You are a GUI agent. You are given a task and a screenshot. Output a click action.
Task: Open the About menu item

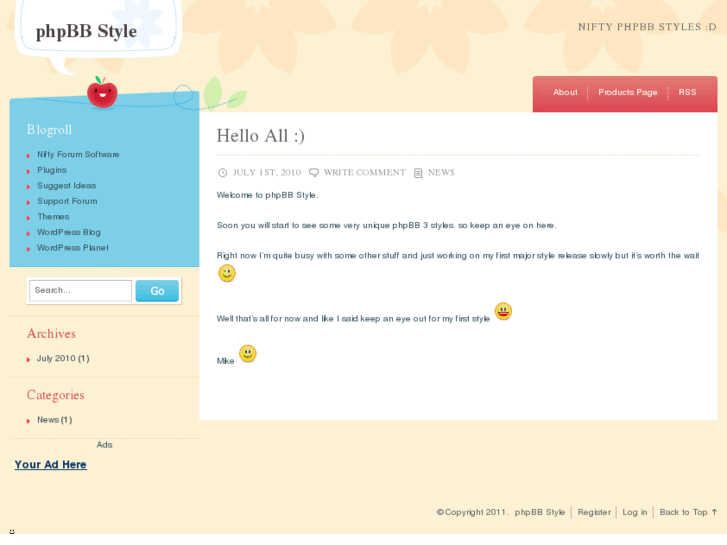565,92
